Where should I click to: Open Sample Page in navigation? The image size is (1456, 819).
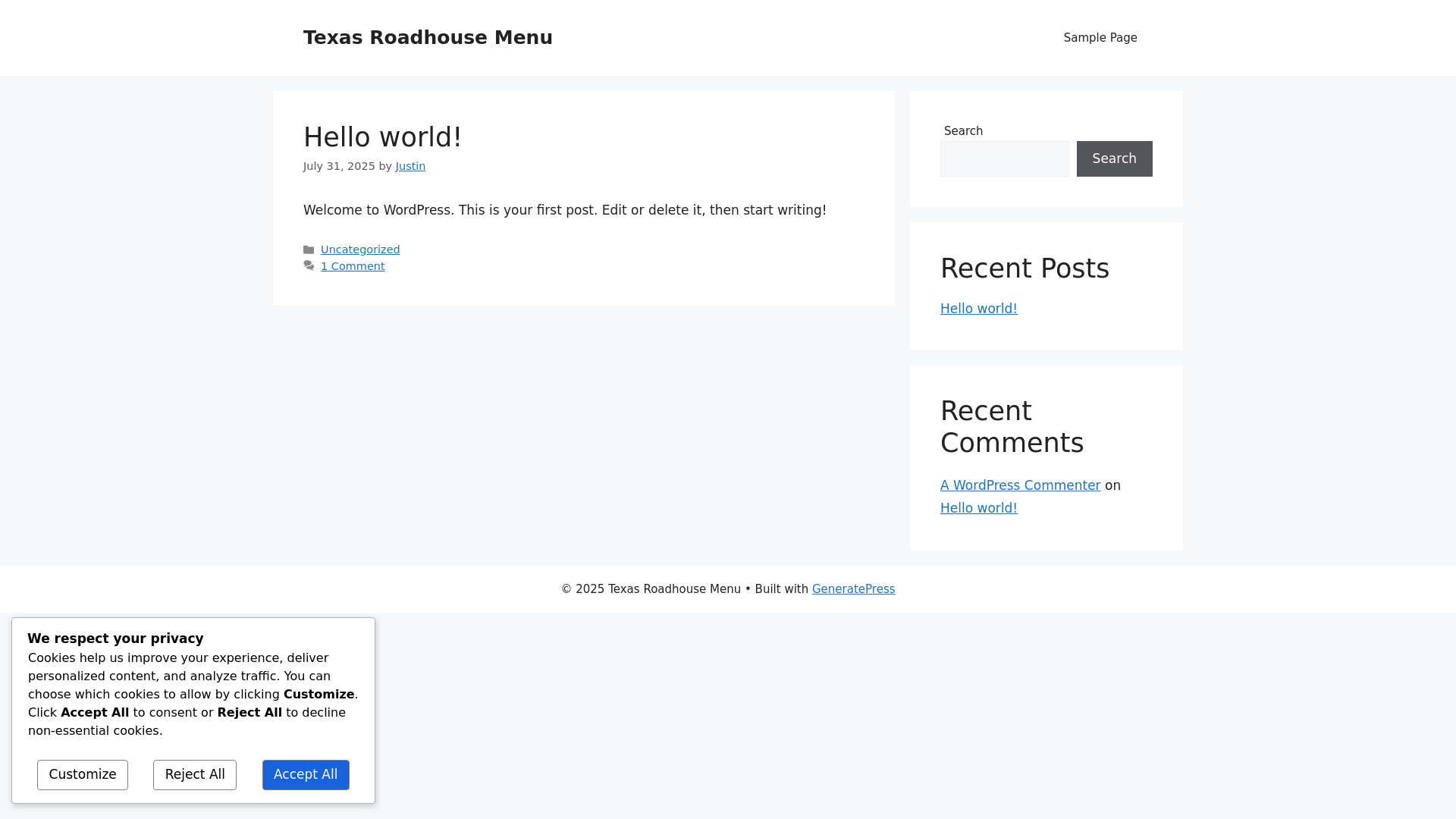point(1100,38)
